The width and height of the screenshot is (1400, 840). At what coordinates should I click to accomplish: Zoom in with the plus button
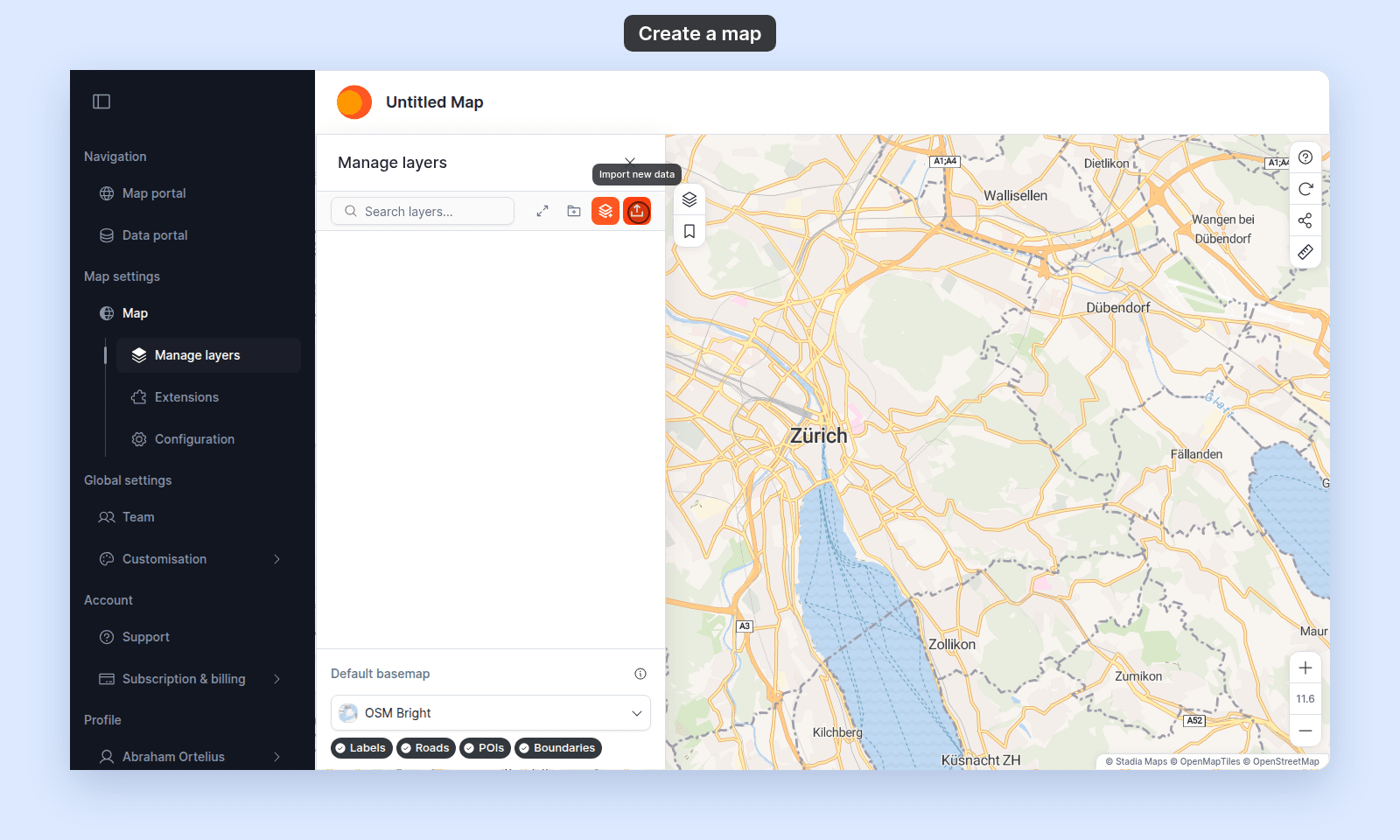(1305, 668)
